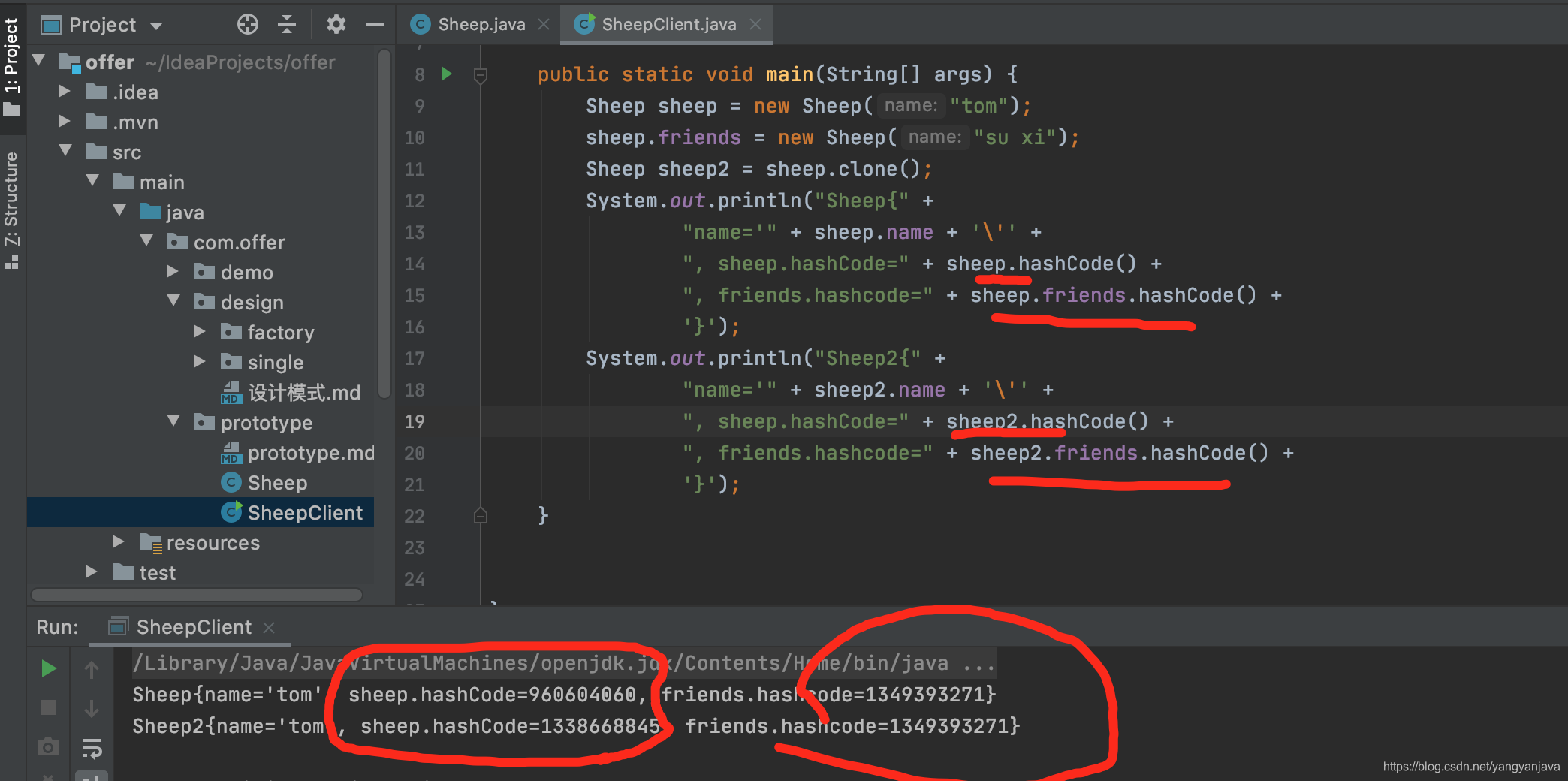Select the 设计模式.md file
The image size is (1568, 781).
(291, 393)
